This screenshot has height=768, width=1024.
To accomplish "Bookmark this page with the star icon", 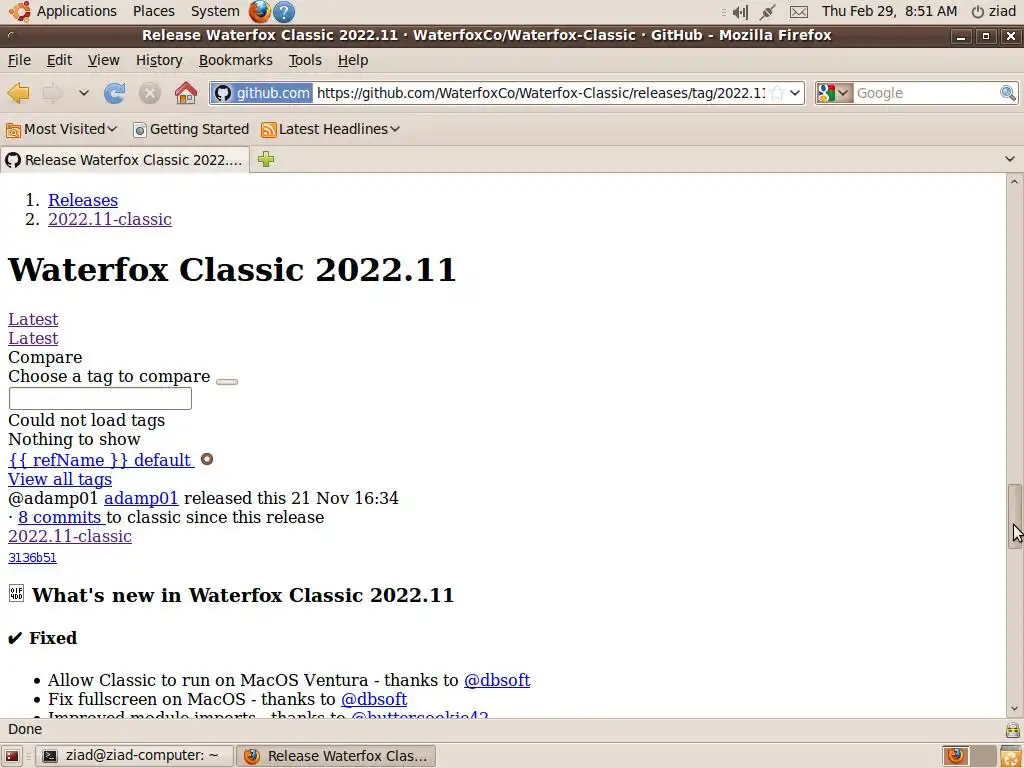I will (x=776, y=93).
